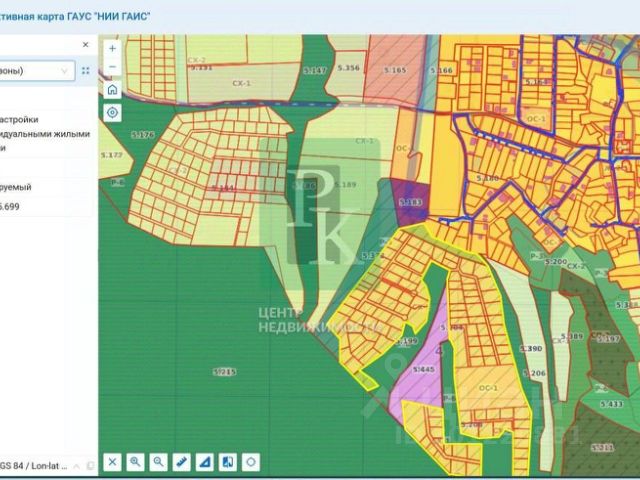Viewport: 640px width, 480px height.
Task: Zoom in with the plus button
Action: coord(112,49)
